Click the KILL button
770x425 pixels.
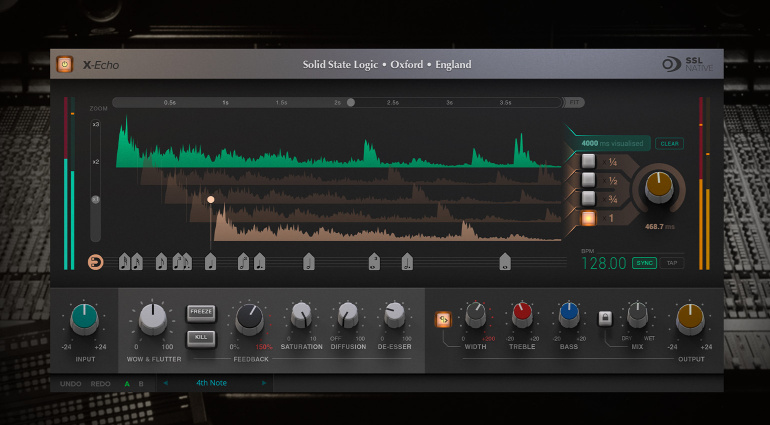click(x=201, y=339)
